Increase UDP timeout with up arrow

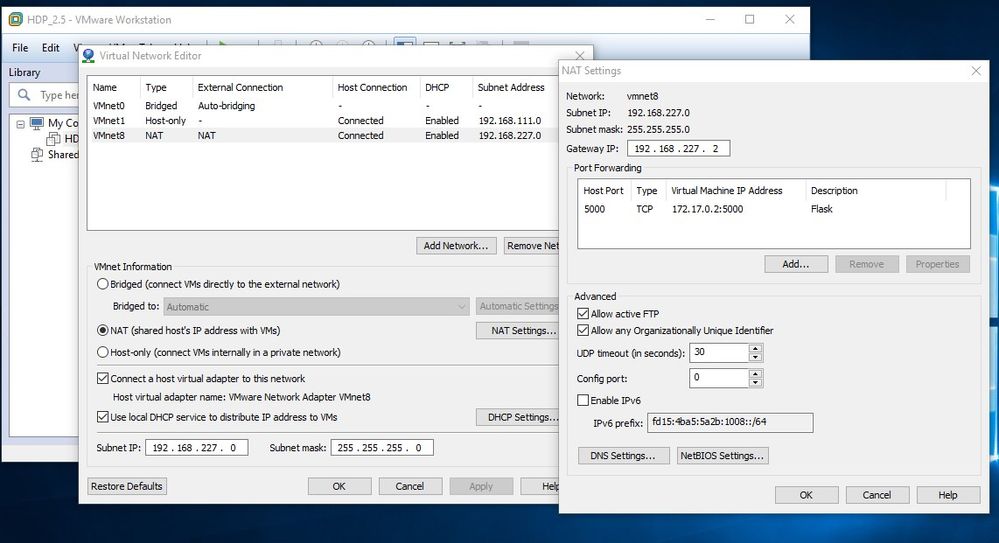click(756, 349)
